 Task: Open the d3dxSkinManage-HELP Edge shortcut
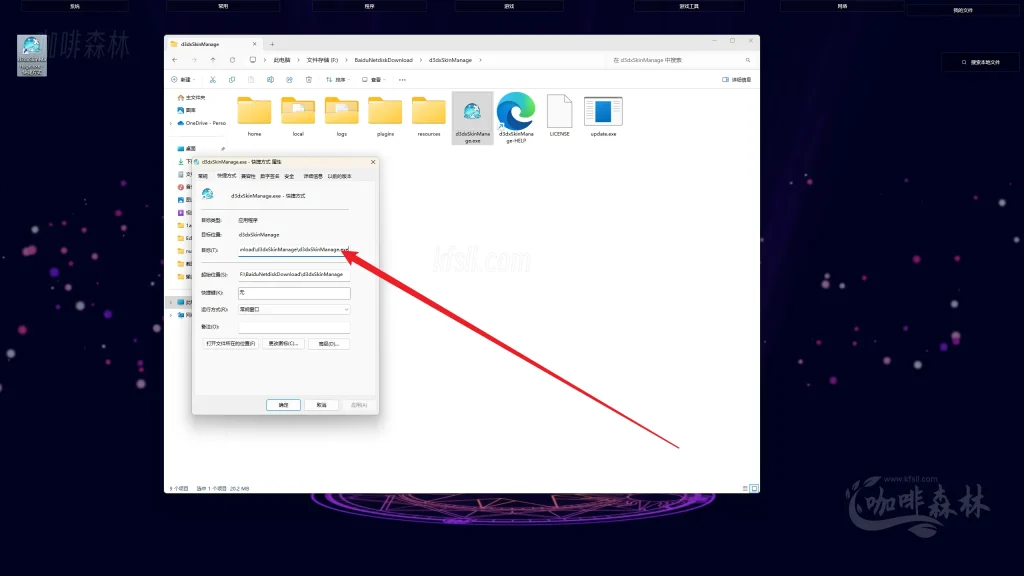click(515, 113)
